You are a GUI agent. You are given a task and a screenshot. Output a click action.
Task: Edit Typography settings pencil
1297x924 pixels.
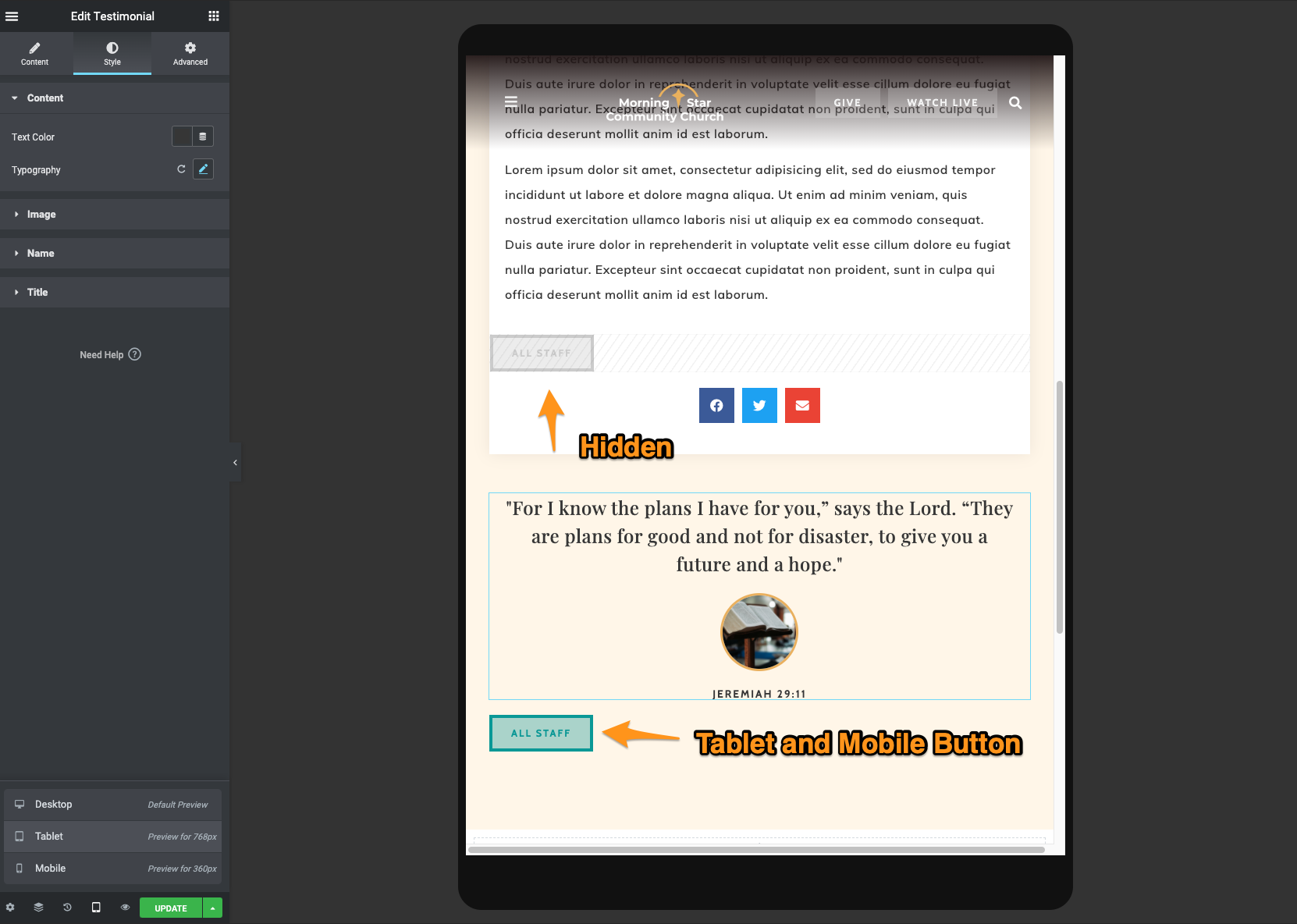203,169
